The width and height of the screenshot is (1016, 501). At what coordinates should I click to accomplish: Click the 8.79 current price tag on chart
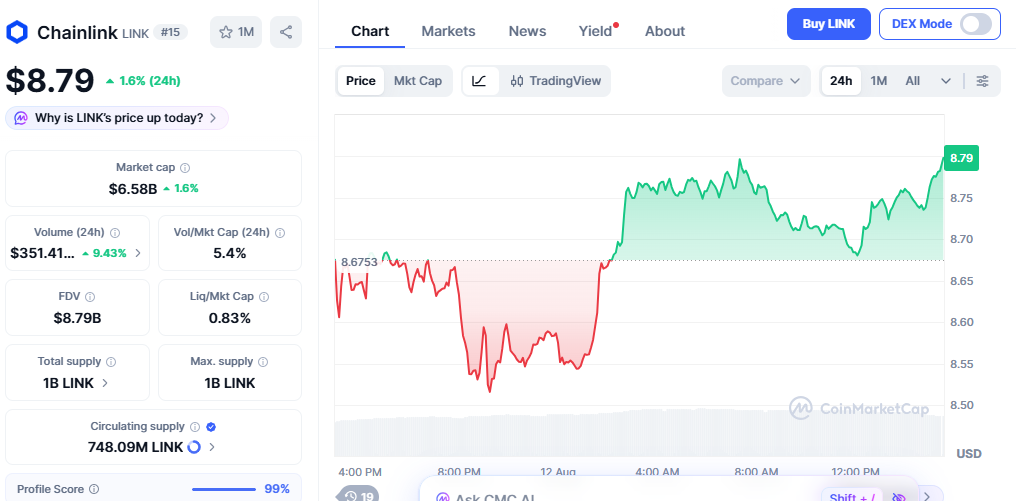961,158
